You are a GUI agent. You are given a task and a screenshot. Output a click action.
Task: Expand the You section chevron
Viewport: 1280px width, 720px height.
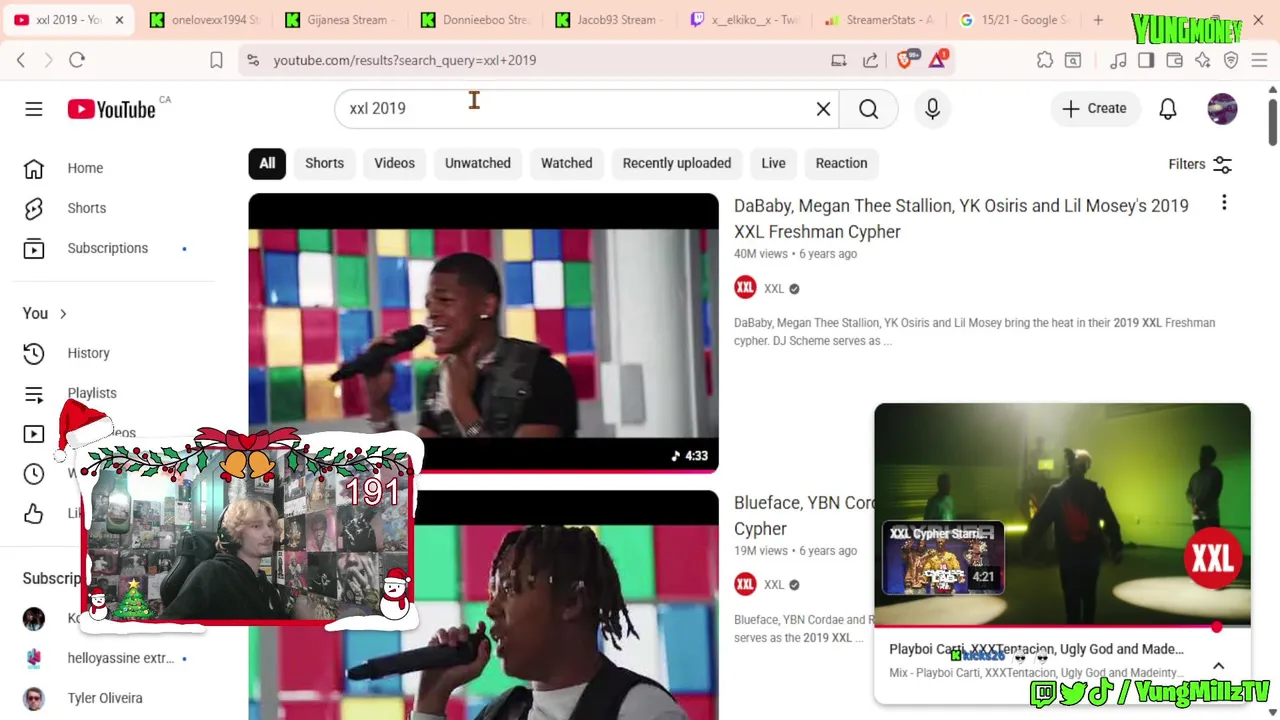pos(63,314)
